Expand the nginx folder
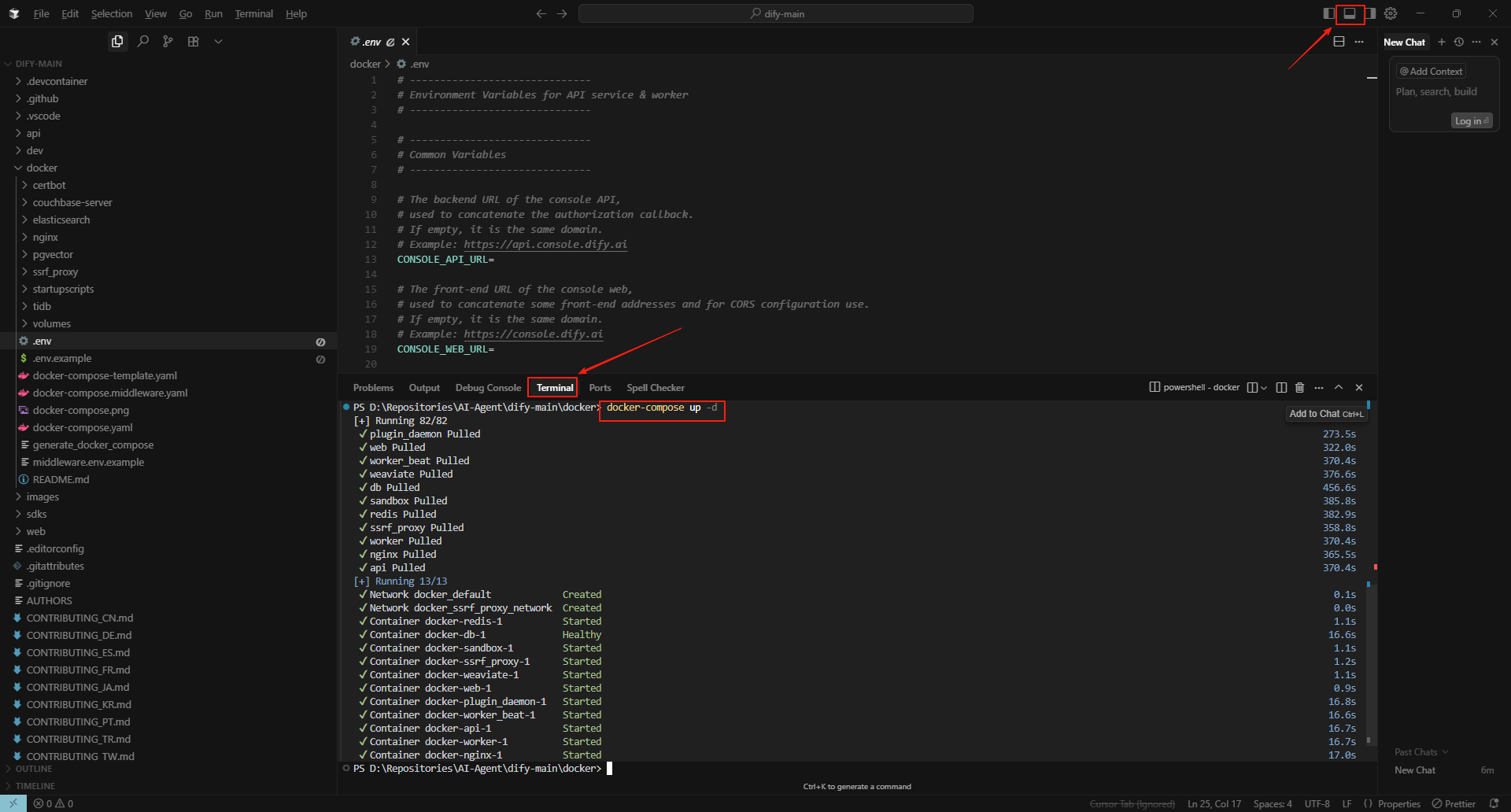The width and height of the screenshot is (1511, 812). [45, 237]
